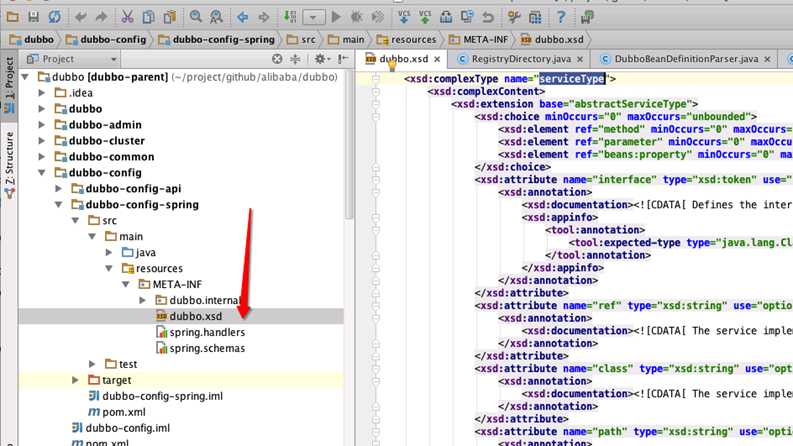
Task: Click 'dubbo' breadcrumb in navigation bar
Action: click(31, 39)
